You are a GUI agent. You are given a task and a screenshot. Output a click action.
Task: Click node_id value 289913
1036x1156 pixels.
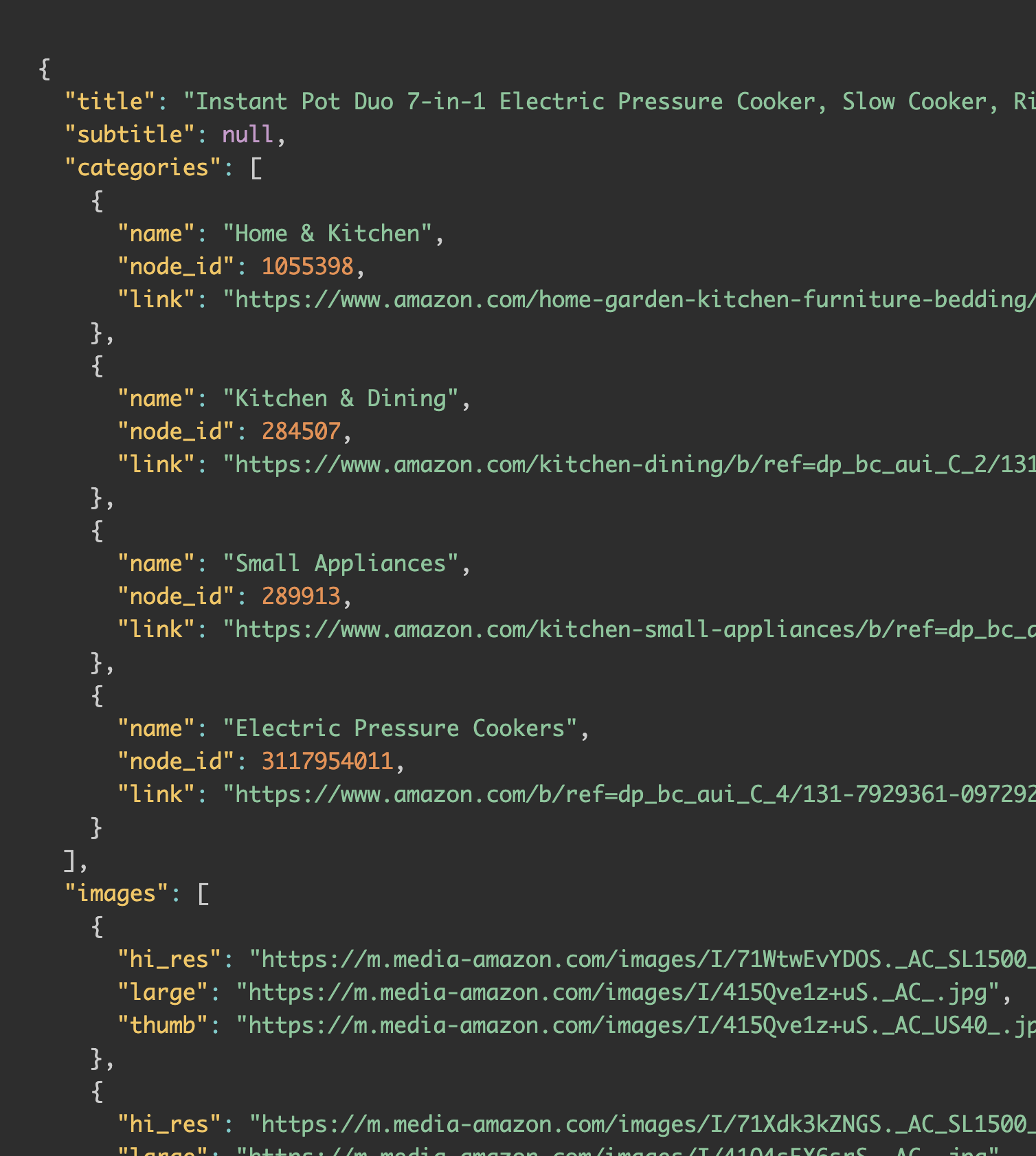pos(301,597)
